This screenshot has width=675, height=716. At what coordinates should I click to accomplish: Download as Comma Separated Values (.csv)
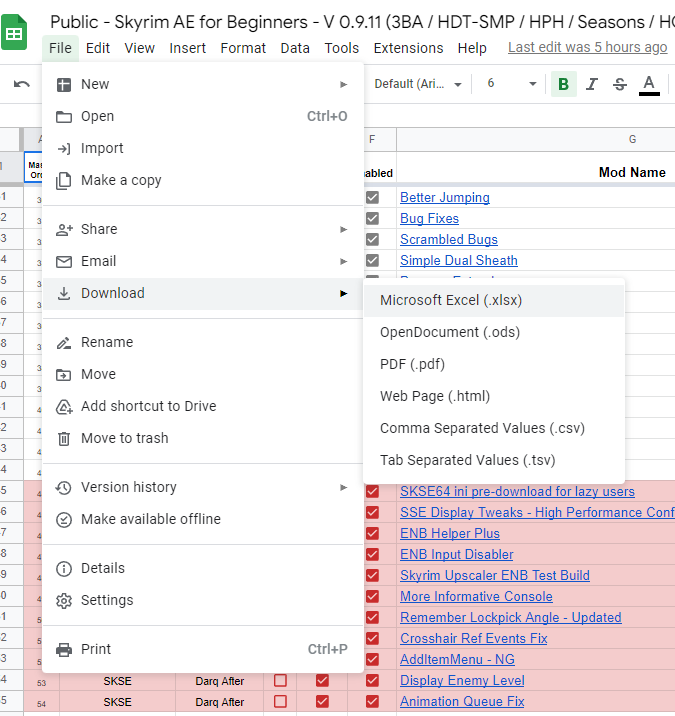494,428
